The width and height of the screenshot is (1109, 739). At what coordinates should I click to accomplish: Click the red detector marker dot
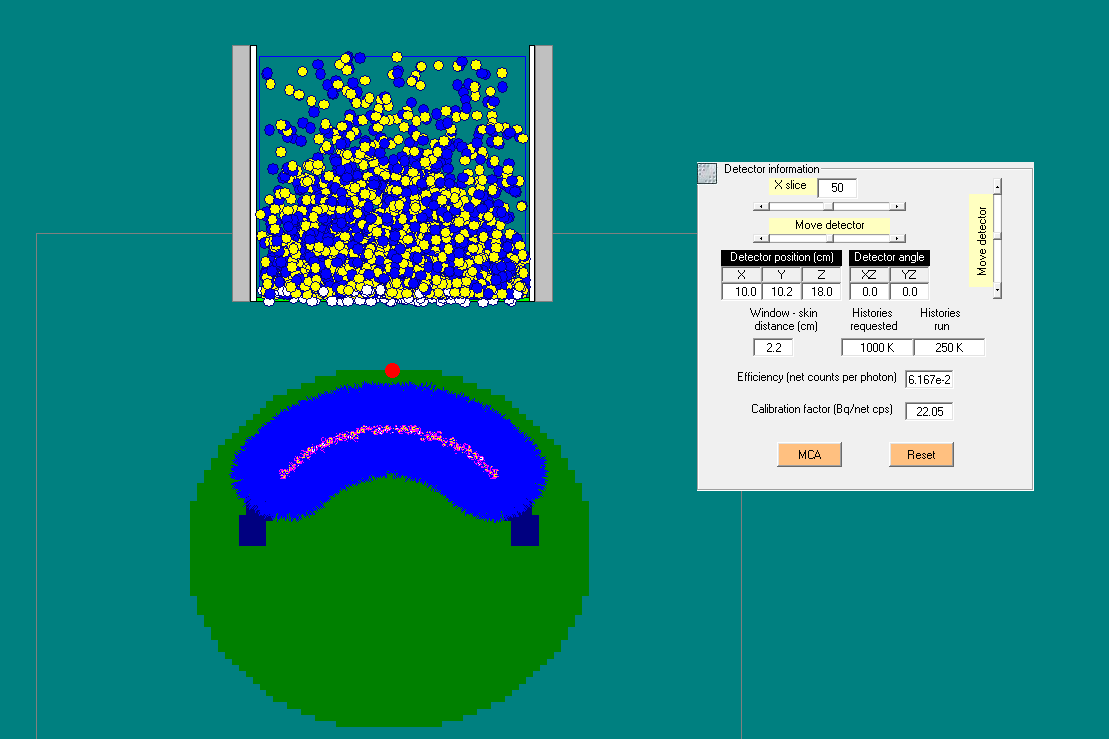pyautogui.click(x=392, y=371)
